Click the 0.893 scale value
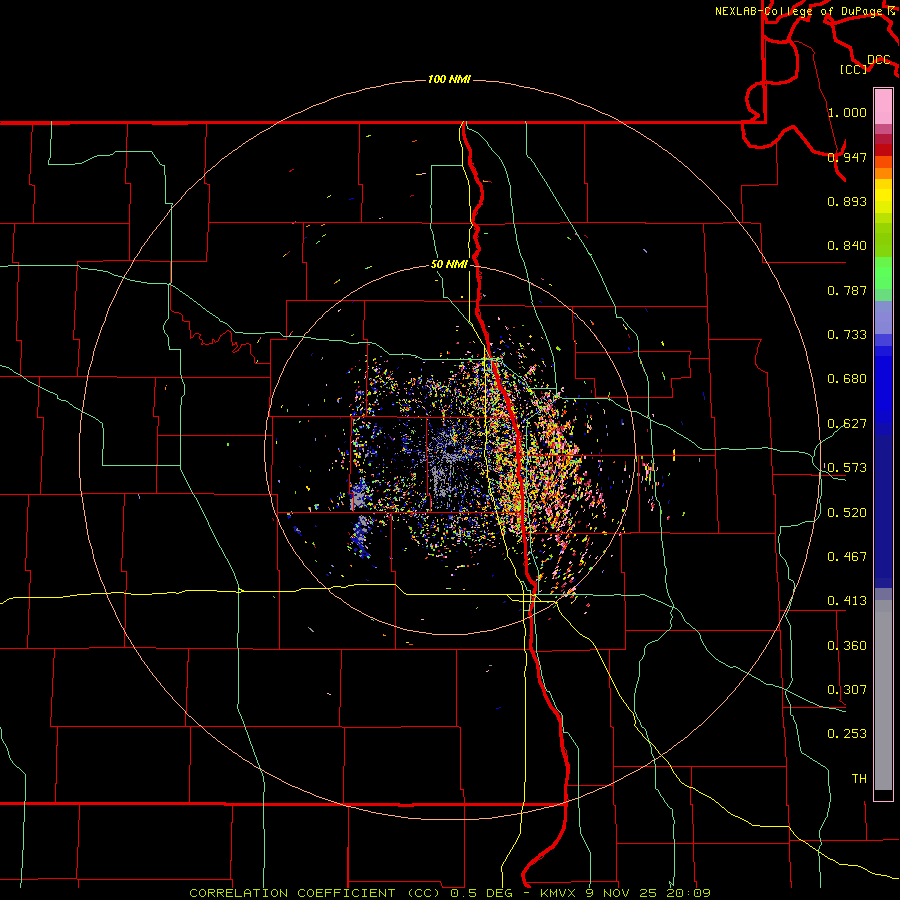The image size is (900, 900). tap(847, 201)
